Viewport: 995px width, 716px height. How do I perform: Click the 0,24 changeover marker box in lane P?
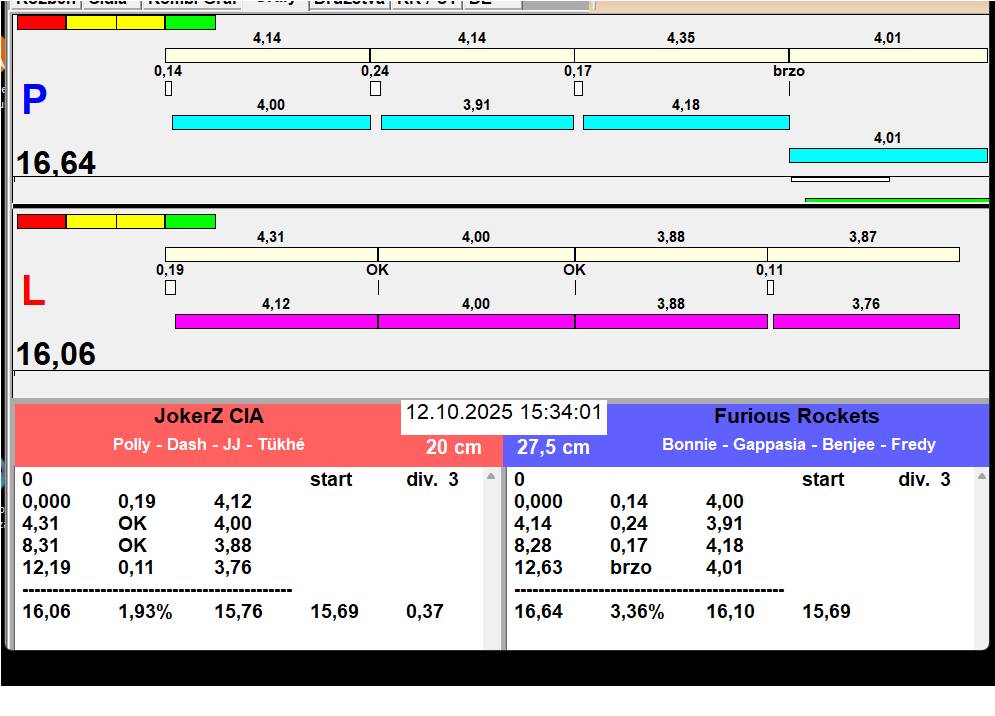[x=376, y=89]
